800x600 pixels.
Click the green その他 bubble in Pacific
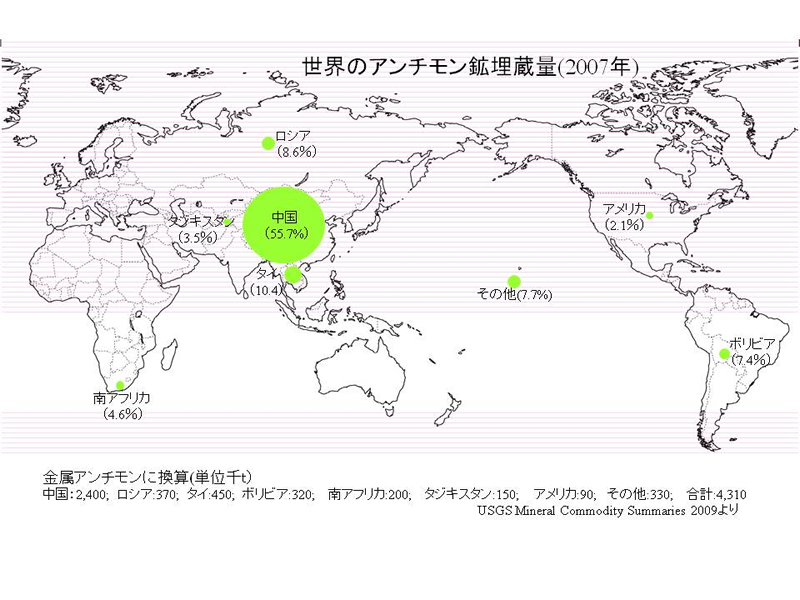(514, 282)
